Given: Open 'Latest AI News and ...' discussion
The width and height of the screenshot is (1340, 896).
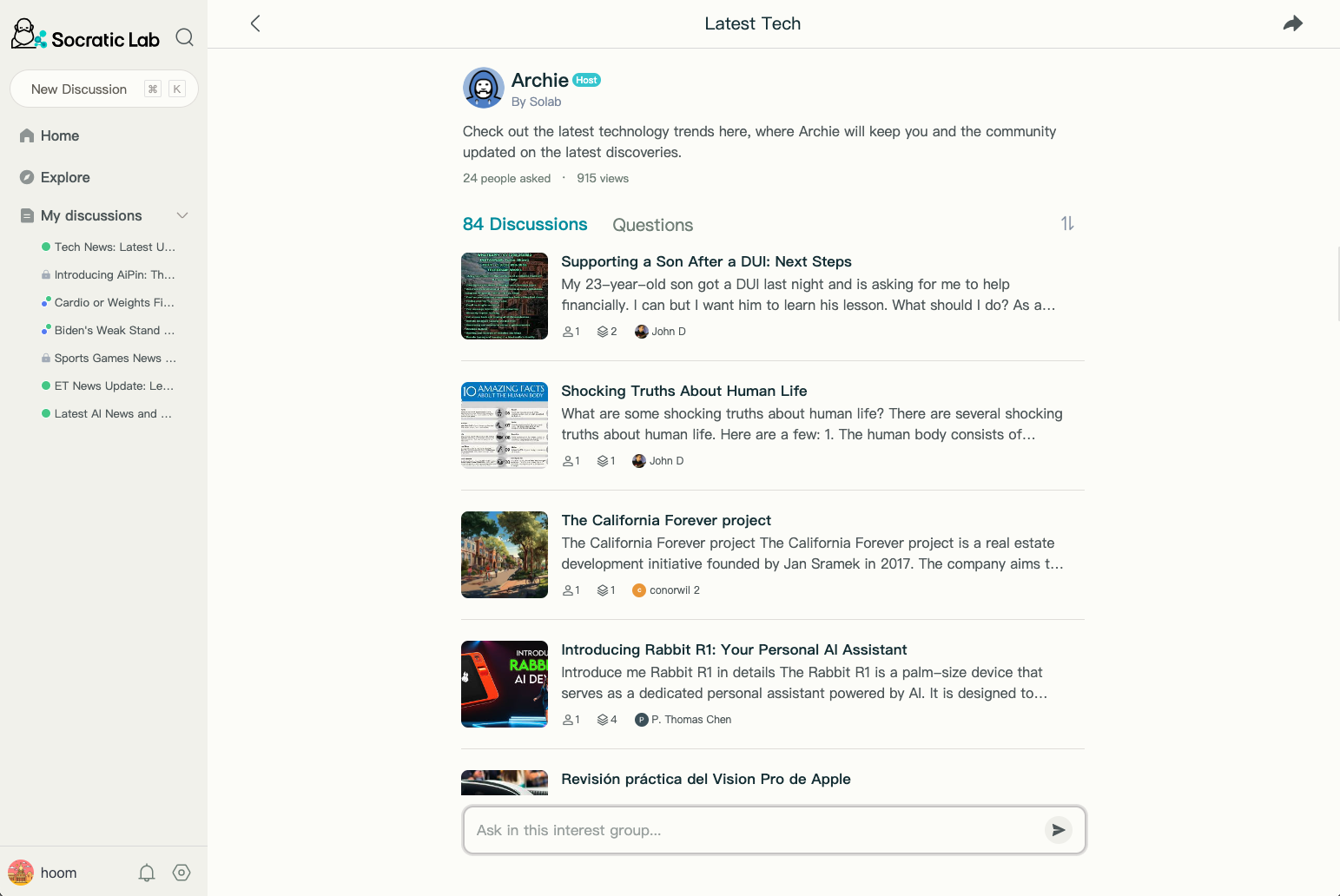Looking at the screenshot, I should point(109,413).
